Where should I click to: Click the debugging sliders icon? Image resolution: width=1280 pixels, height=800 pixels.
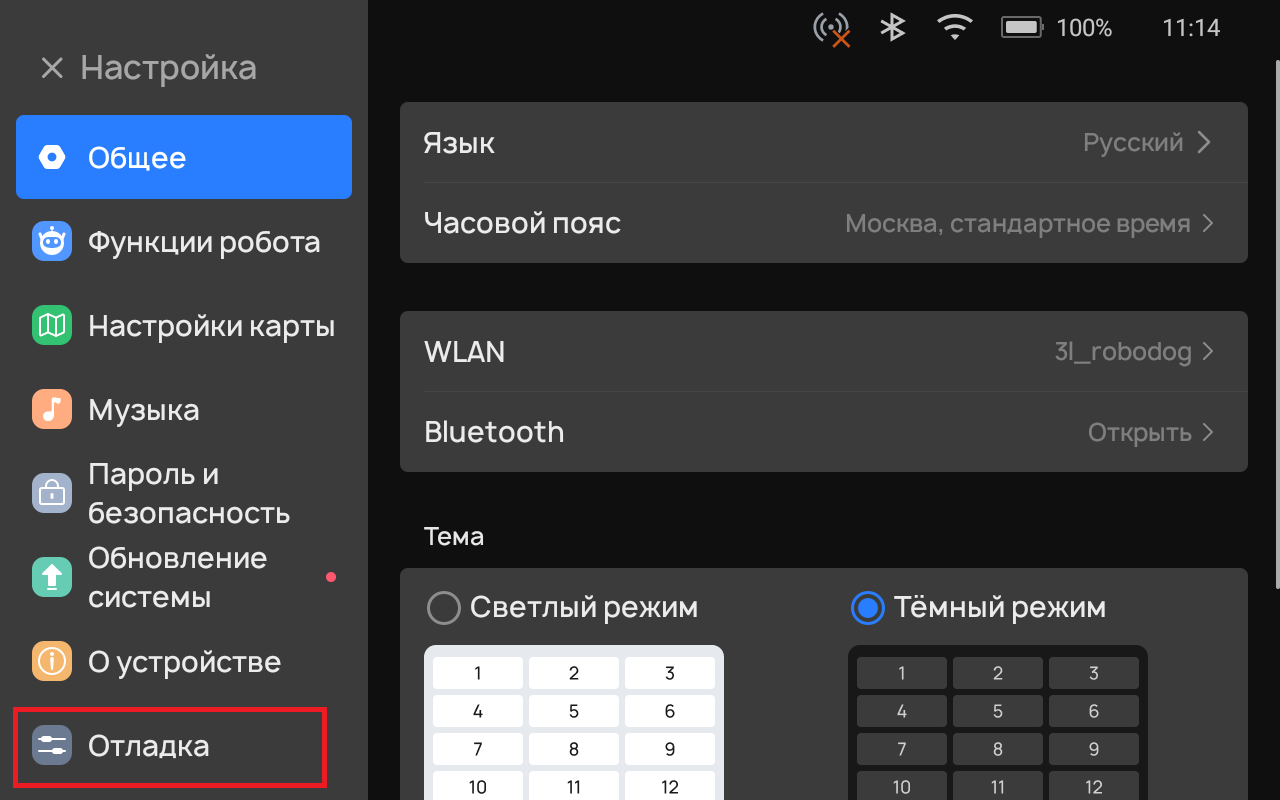click(x=51, y=746)
